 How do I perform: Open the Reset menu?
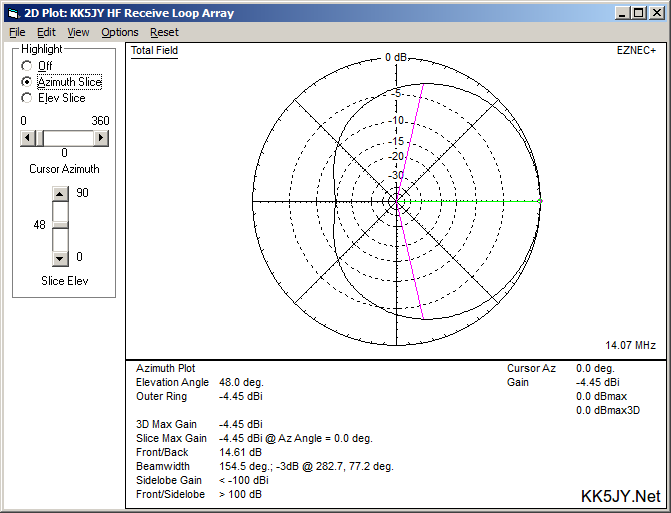[164, 33]
